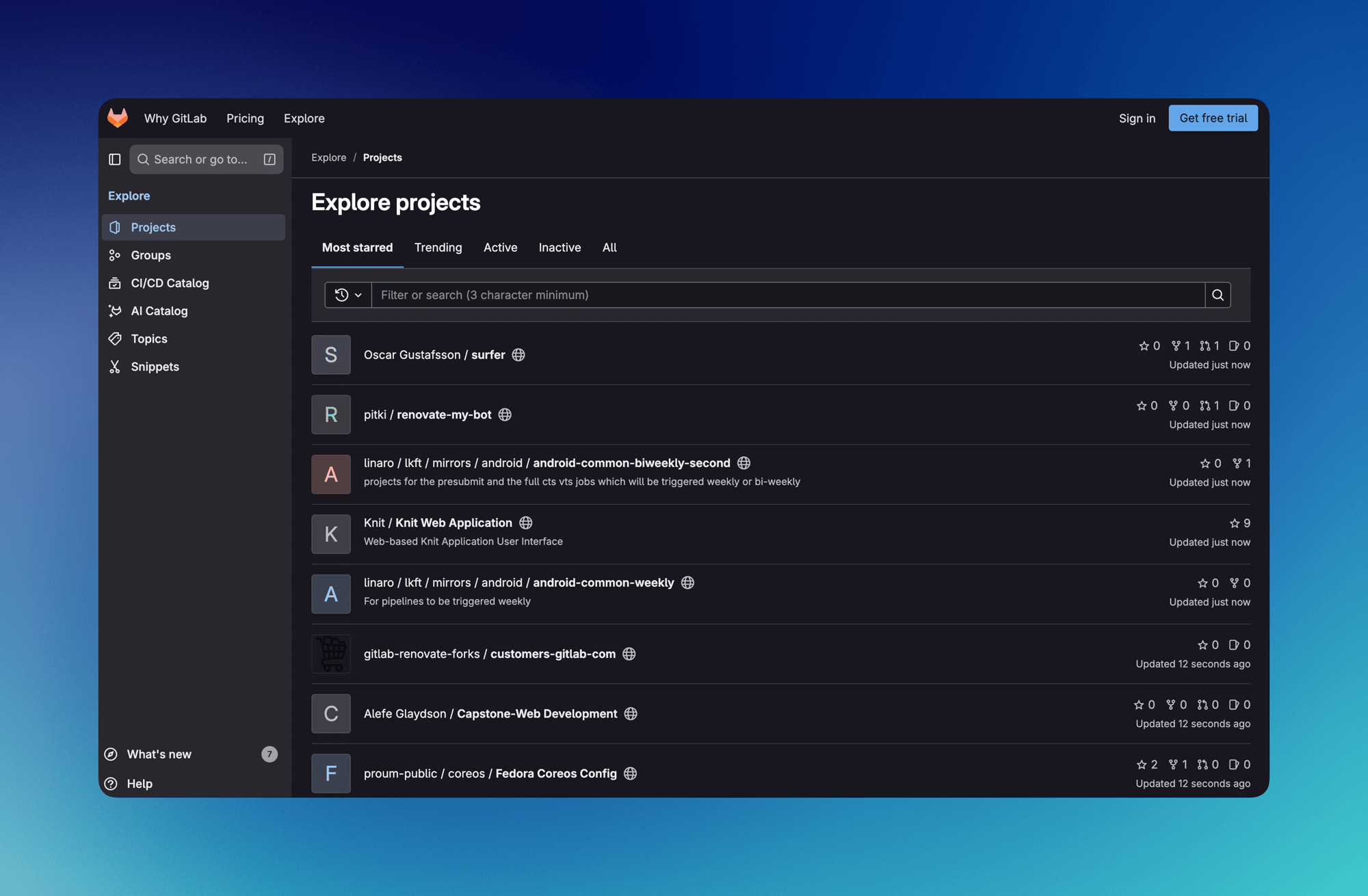The image size is (1368, 896).
Task: Click the customers-gitlab-com shopping cart avatar
Action: [331, 654]
